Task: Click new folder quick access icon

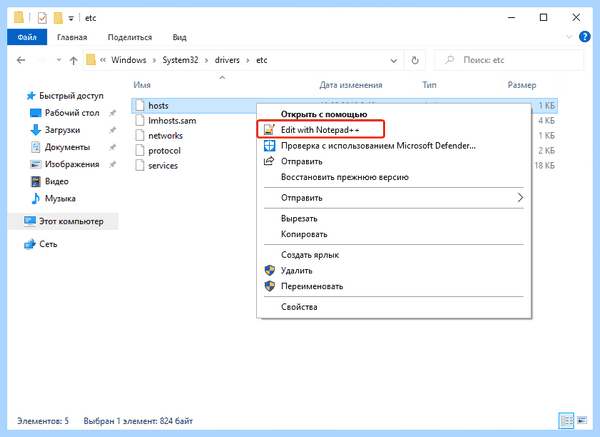Action: point(58,18)
